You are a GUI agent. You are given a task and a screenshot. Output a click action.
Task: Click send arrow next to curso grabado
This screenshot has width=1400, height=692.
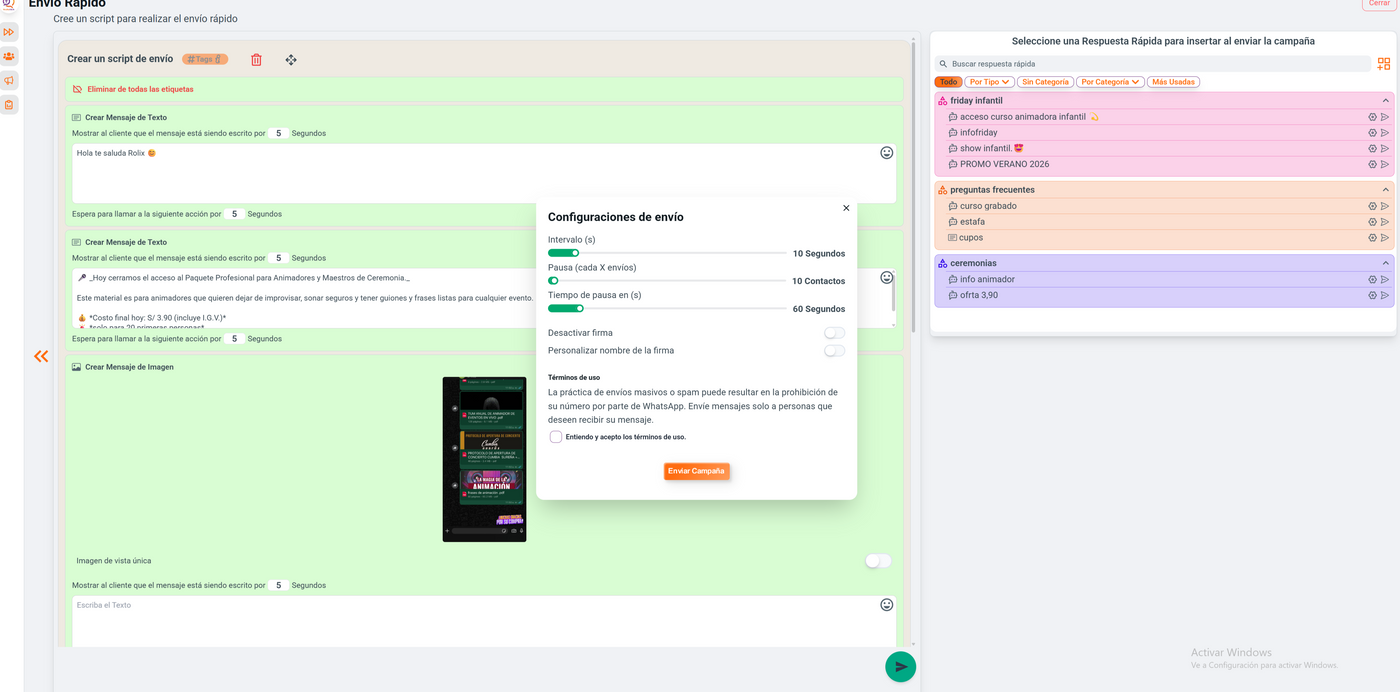[1385, 206]
